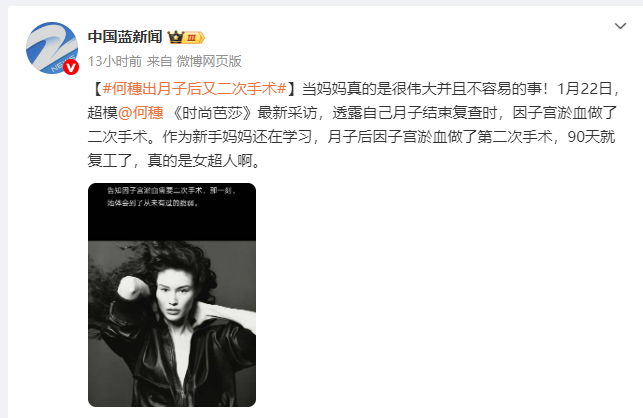Click the caption text atop the photo
This screenshot has width=643, height=418.
172,196
